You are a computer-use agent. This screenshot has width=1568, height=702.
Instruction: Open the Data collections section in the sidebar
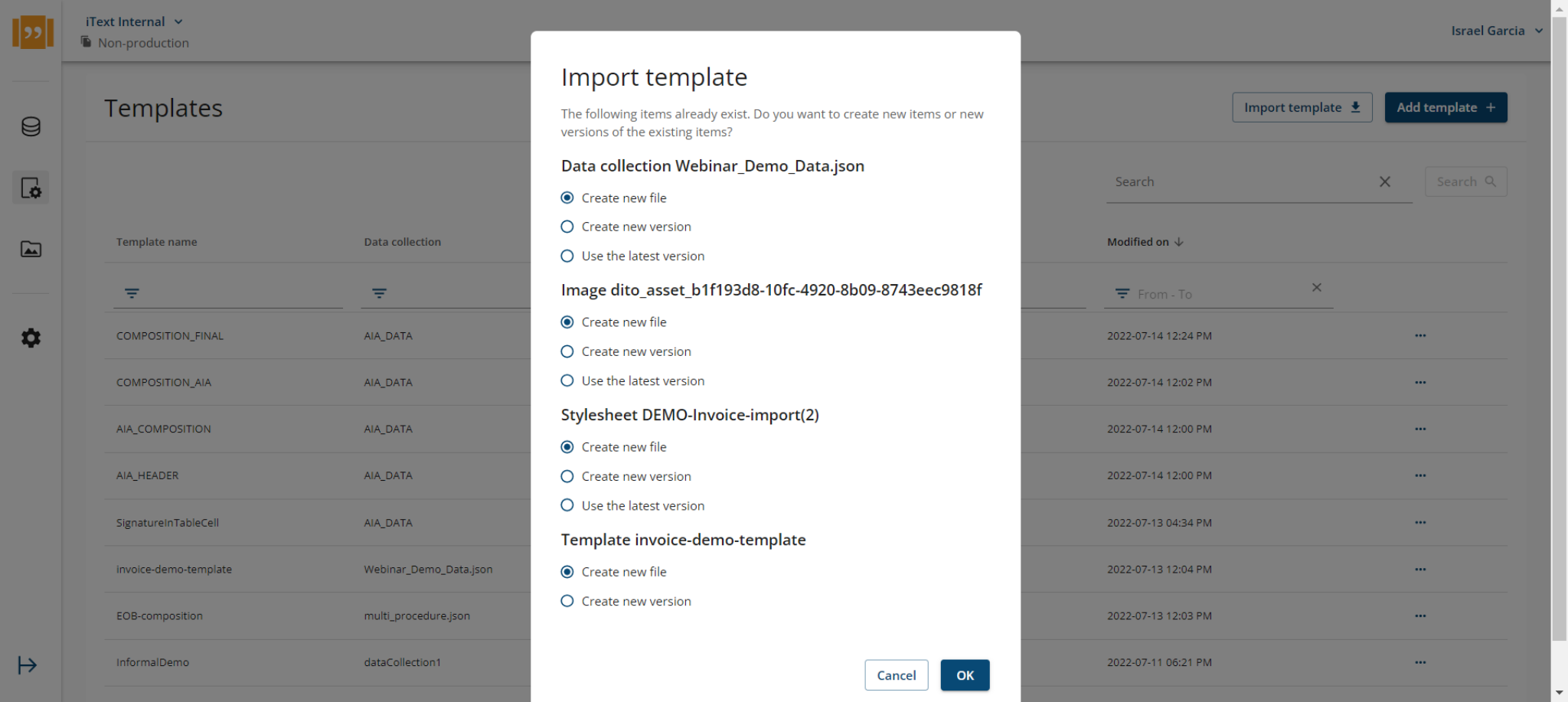click(x=31, y=126)
